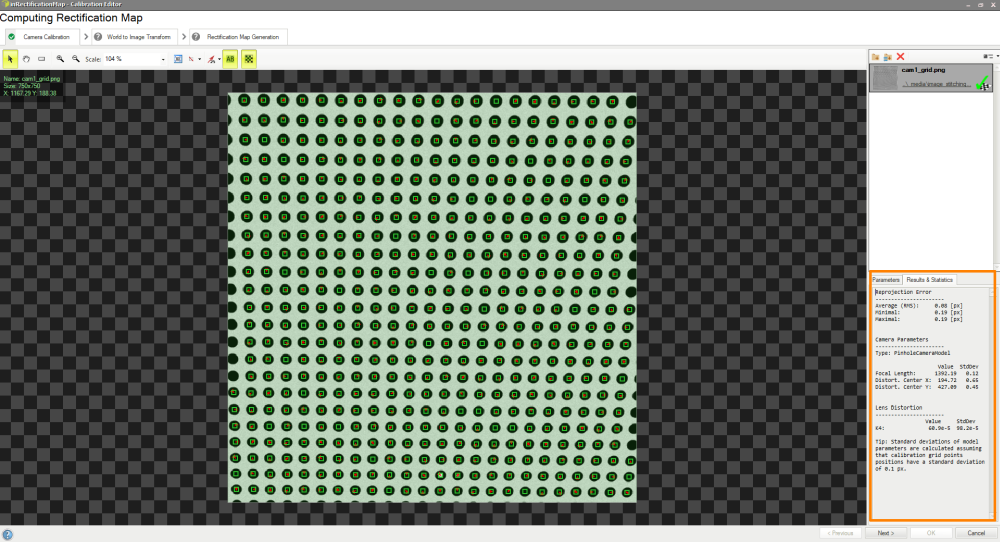Switch to the Results & Statistics tab
The image size is (1000, 542).
[x=929, y=280]
